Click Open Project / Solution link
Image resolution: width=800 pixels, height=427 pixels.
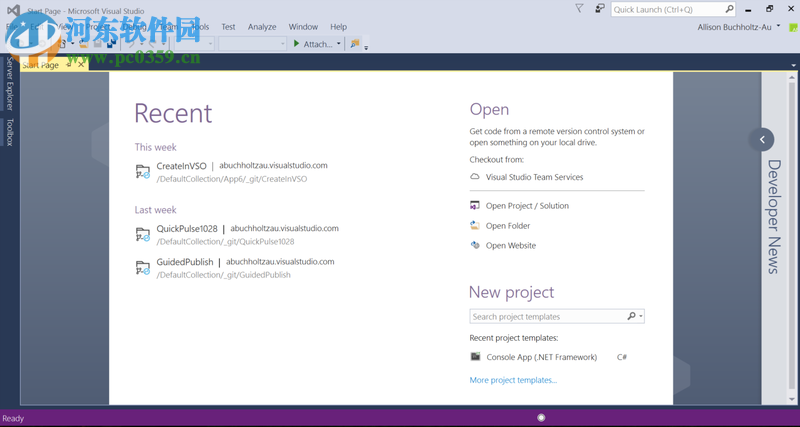click(527, 206)
